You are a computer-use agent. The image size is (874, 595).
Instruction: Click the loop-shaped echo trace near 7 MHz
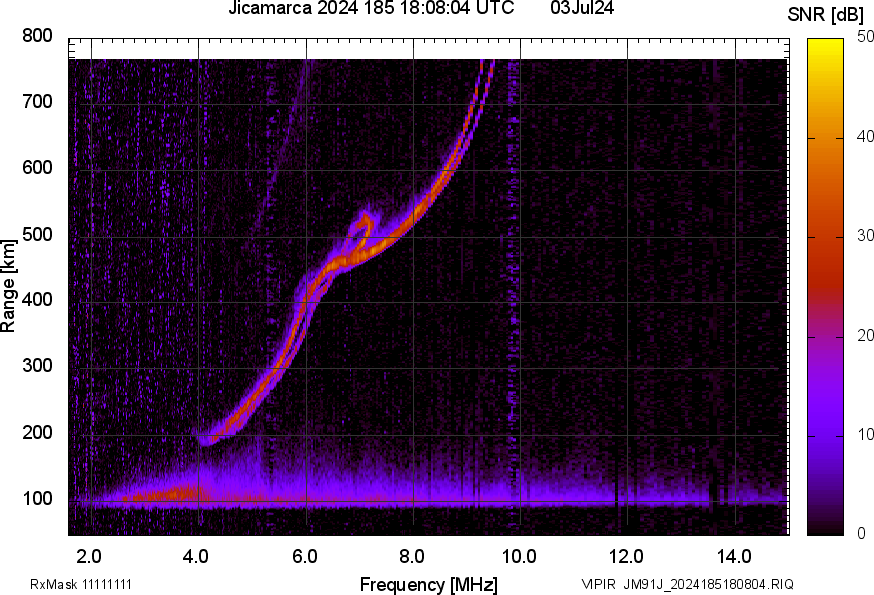click(361, 230)
